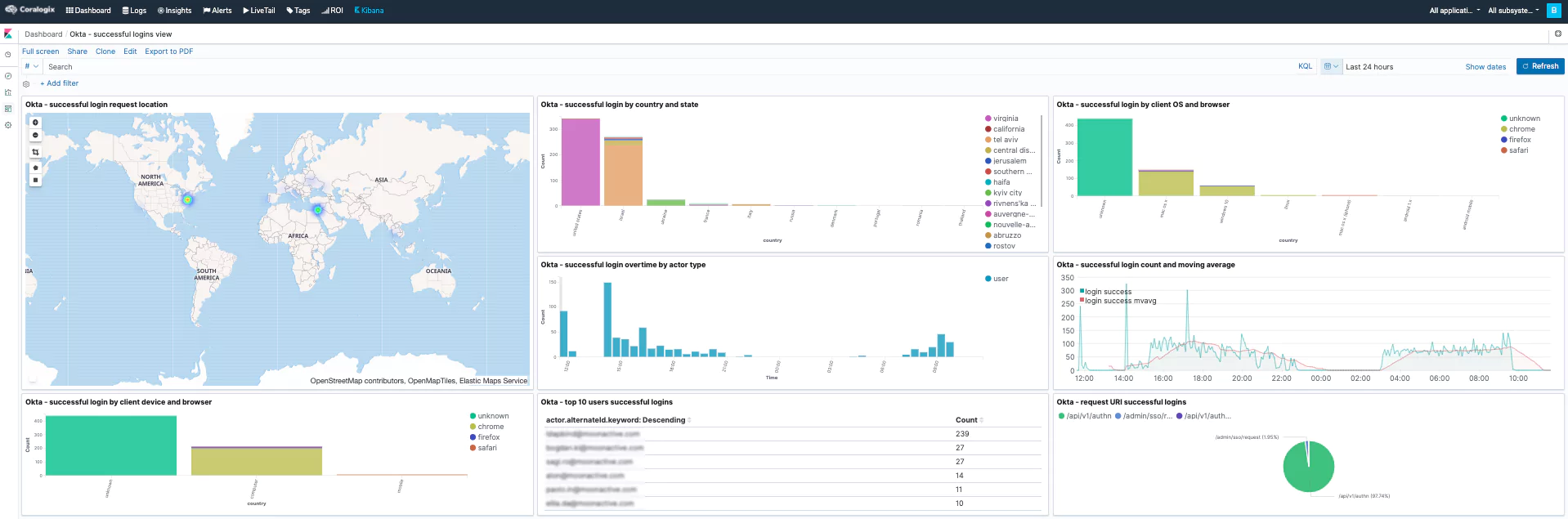Open the ROI menu item
The image size is (1568, 519).
332,11
